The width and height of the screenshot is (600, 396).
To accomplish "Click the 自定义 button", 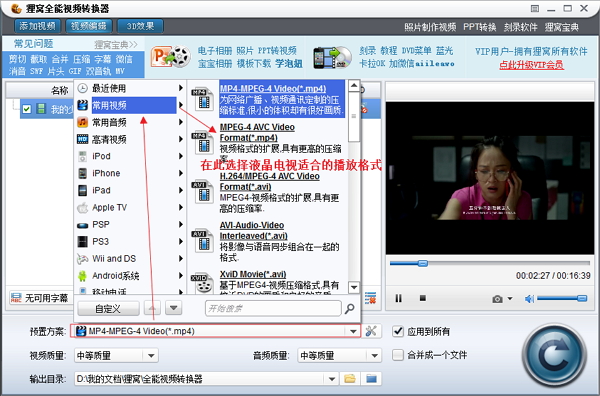I will coord(108,309).
